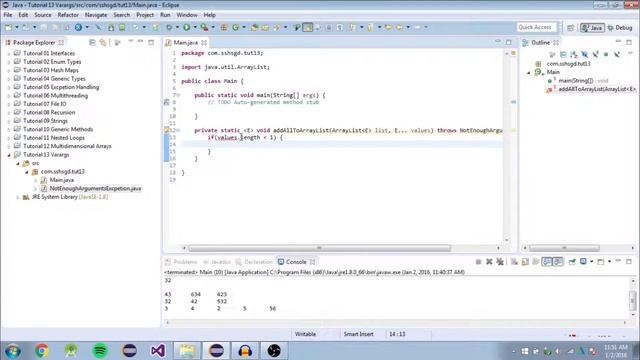Click the New Java Package icon

click(224, 27)
